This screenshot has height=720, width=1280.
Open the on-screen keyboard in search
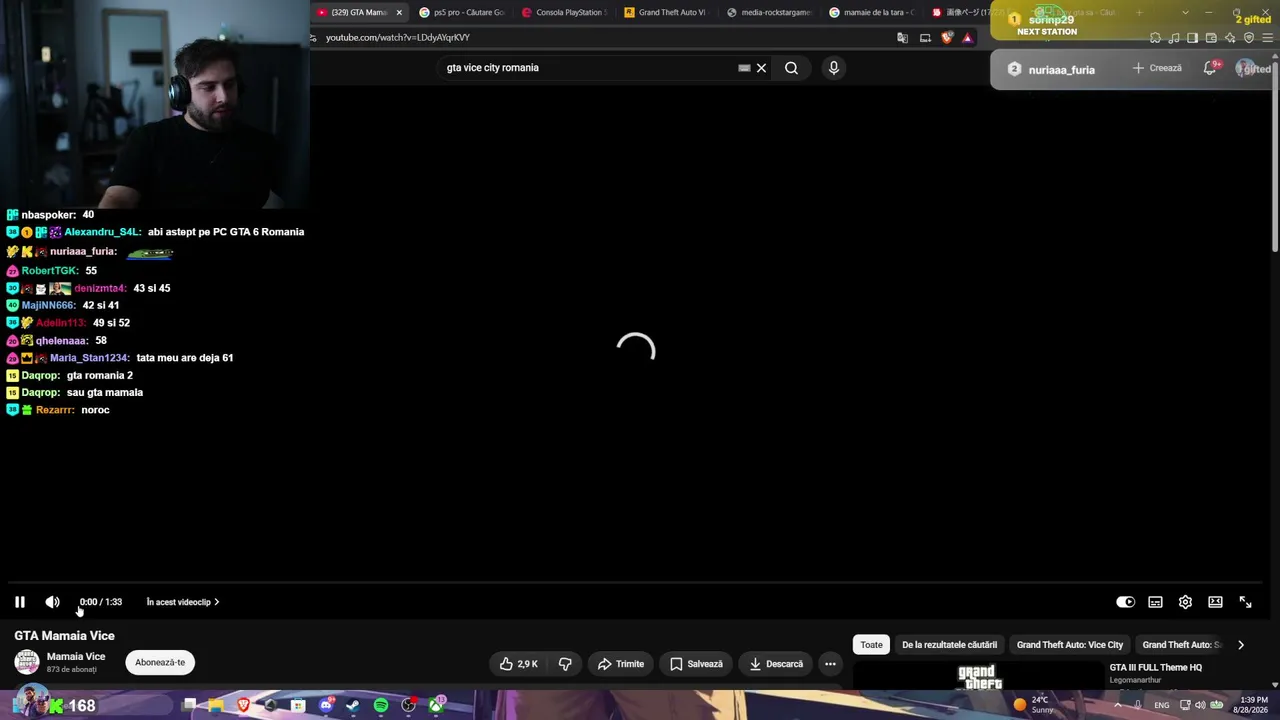click(x=744, y=68)
